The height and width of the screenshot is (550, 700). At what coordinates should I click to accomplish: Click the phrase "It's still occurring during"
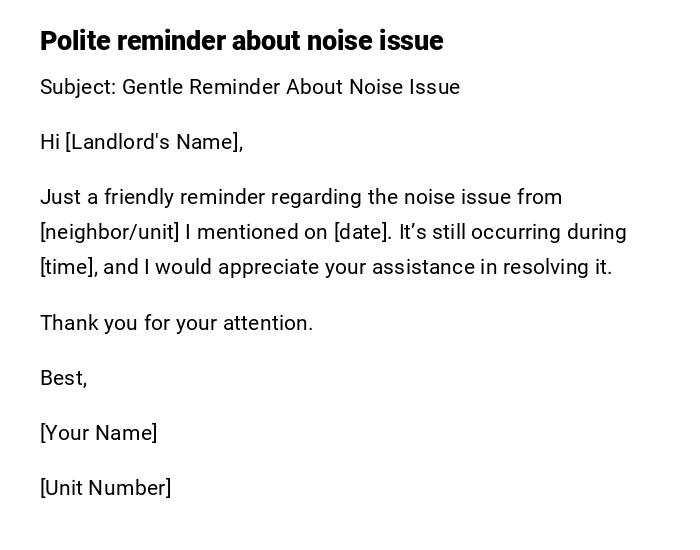click(x=513, y=232)
